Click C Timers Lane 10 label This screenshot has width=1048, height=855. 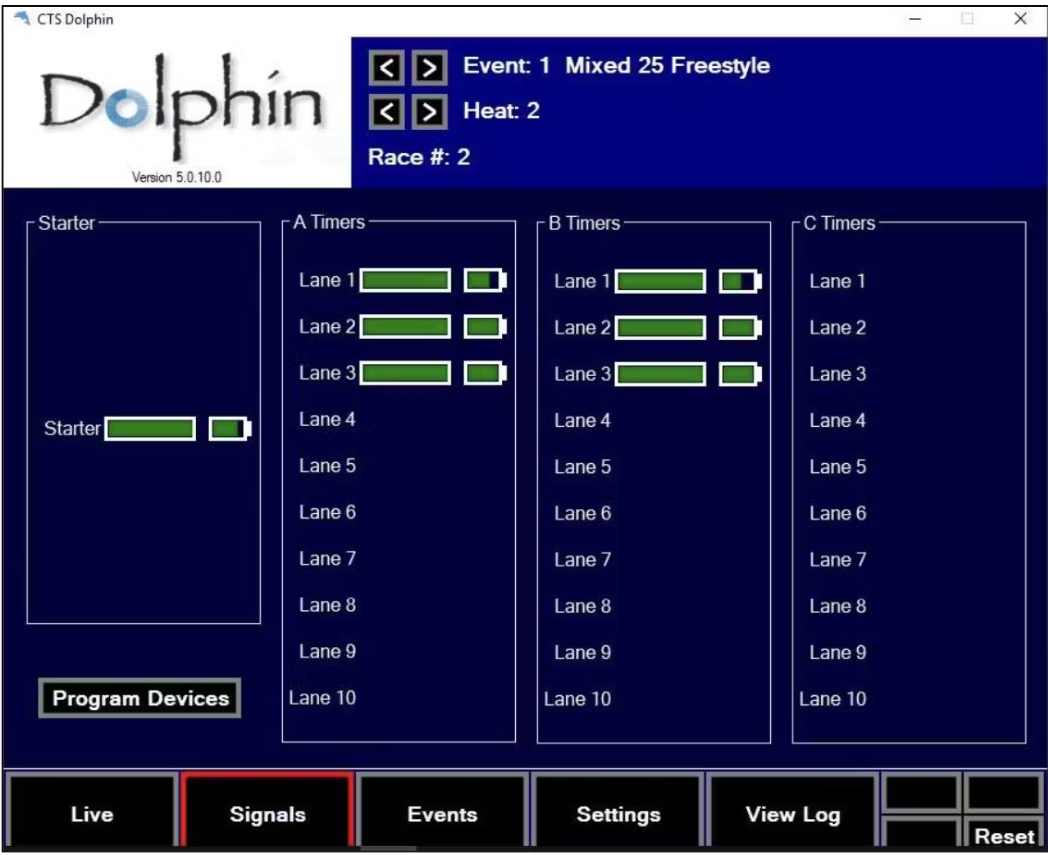tap(833, 699)
